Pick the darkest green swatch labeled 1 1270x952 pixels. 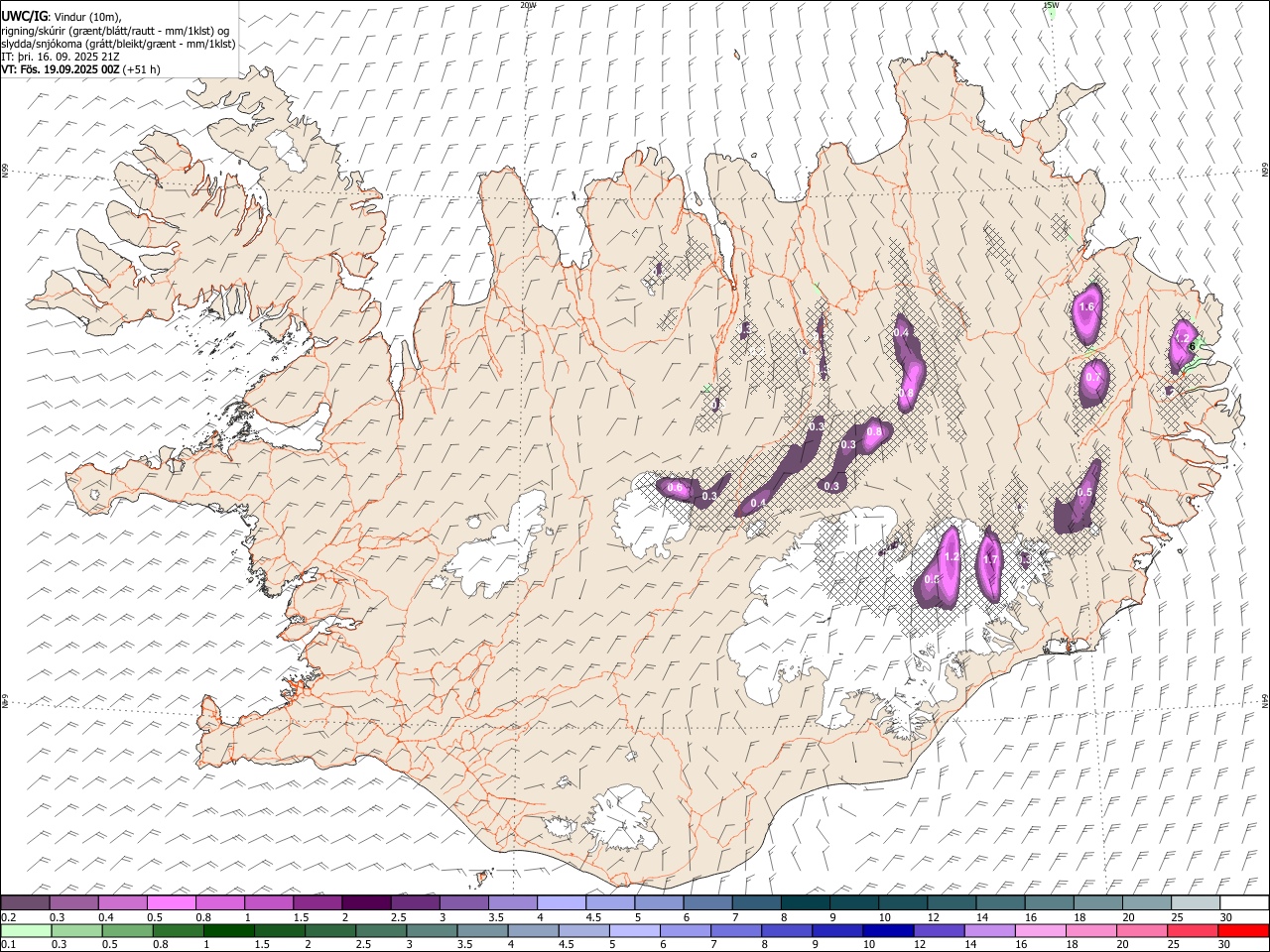pos(228,930)
